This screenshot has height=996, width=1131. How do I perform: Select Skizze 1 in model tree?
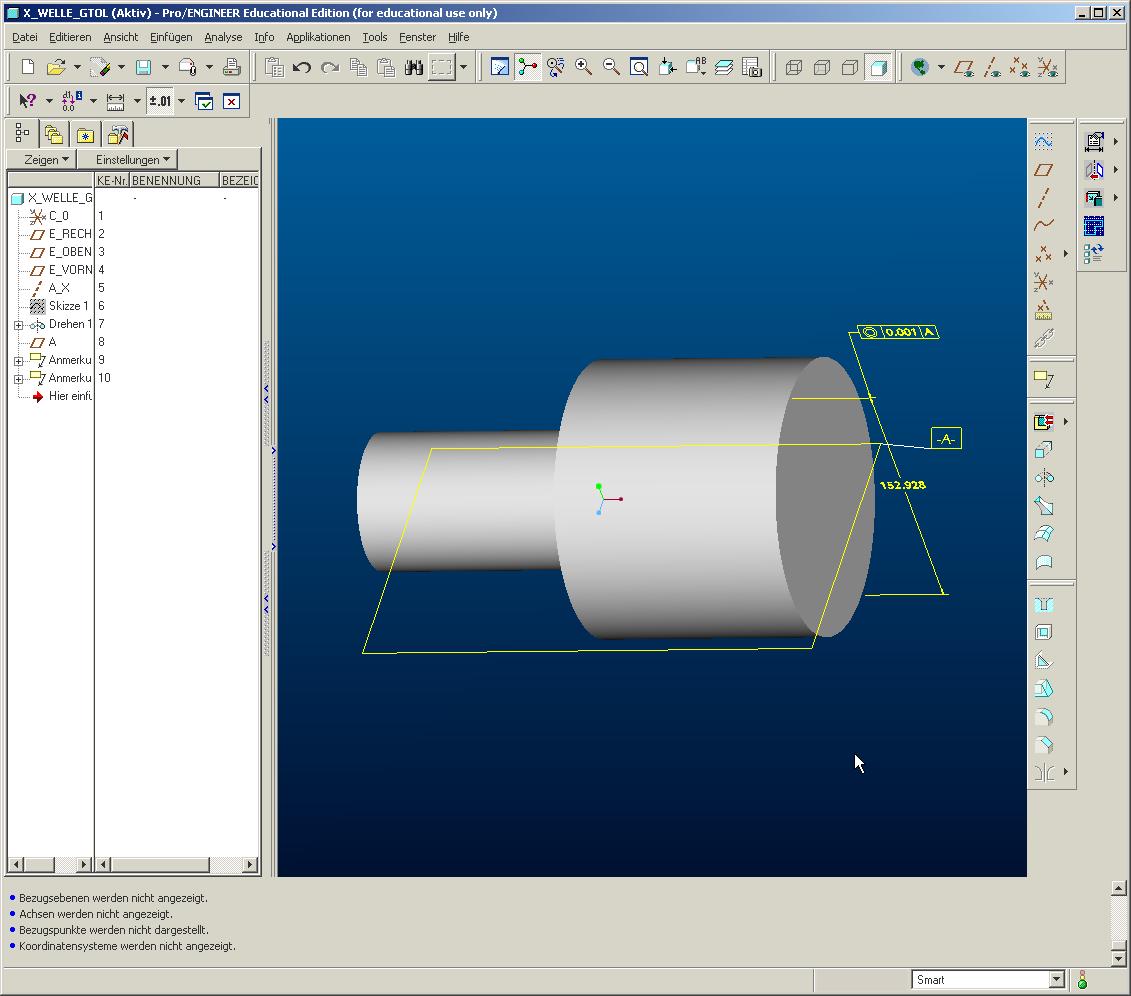(x=68, y=306)
